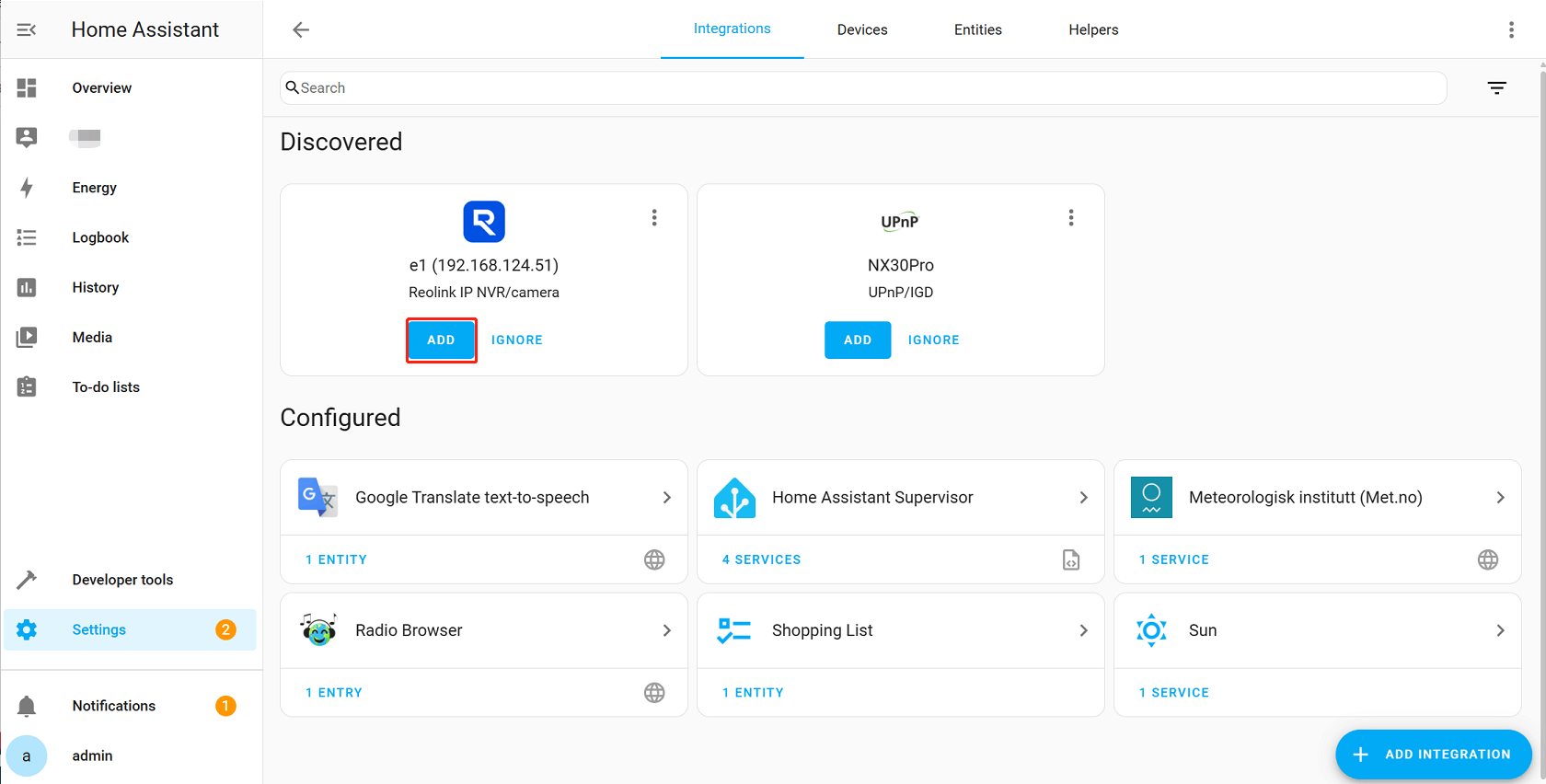Click the Sun integration icon

(x=1151, y=630)
